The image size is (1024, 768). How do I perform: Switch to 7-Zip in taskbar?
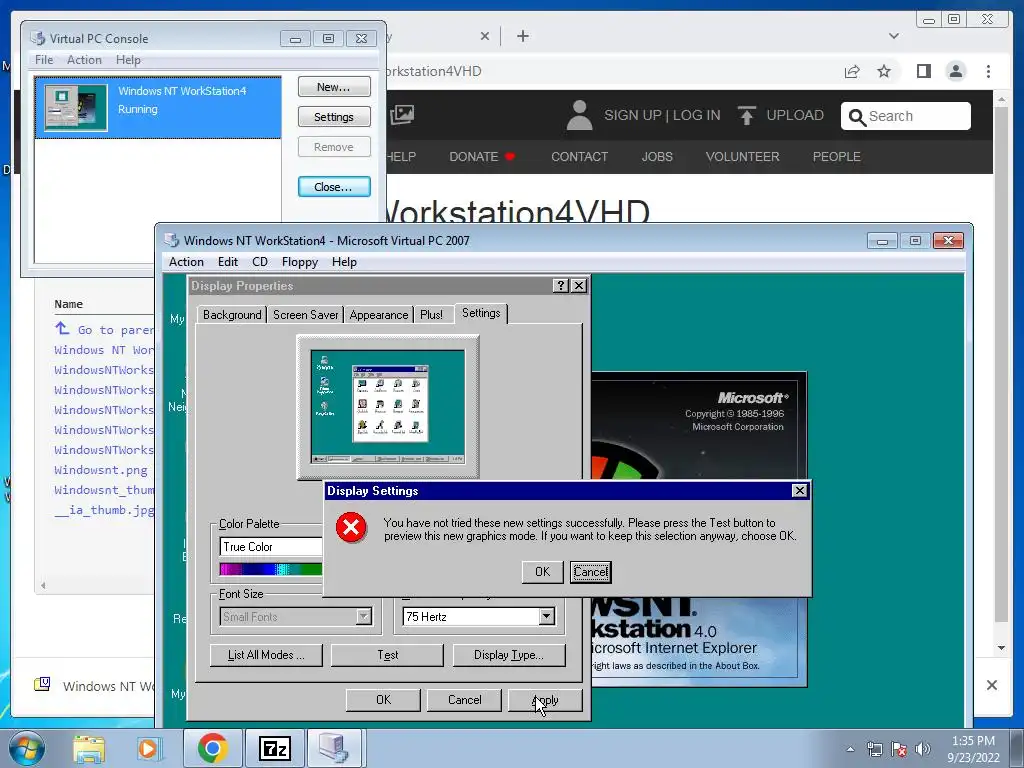coord(274,749)
